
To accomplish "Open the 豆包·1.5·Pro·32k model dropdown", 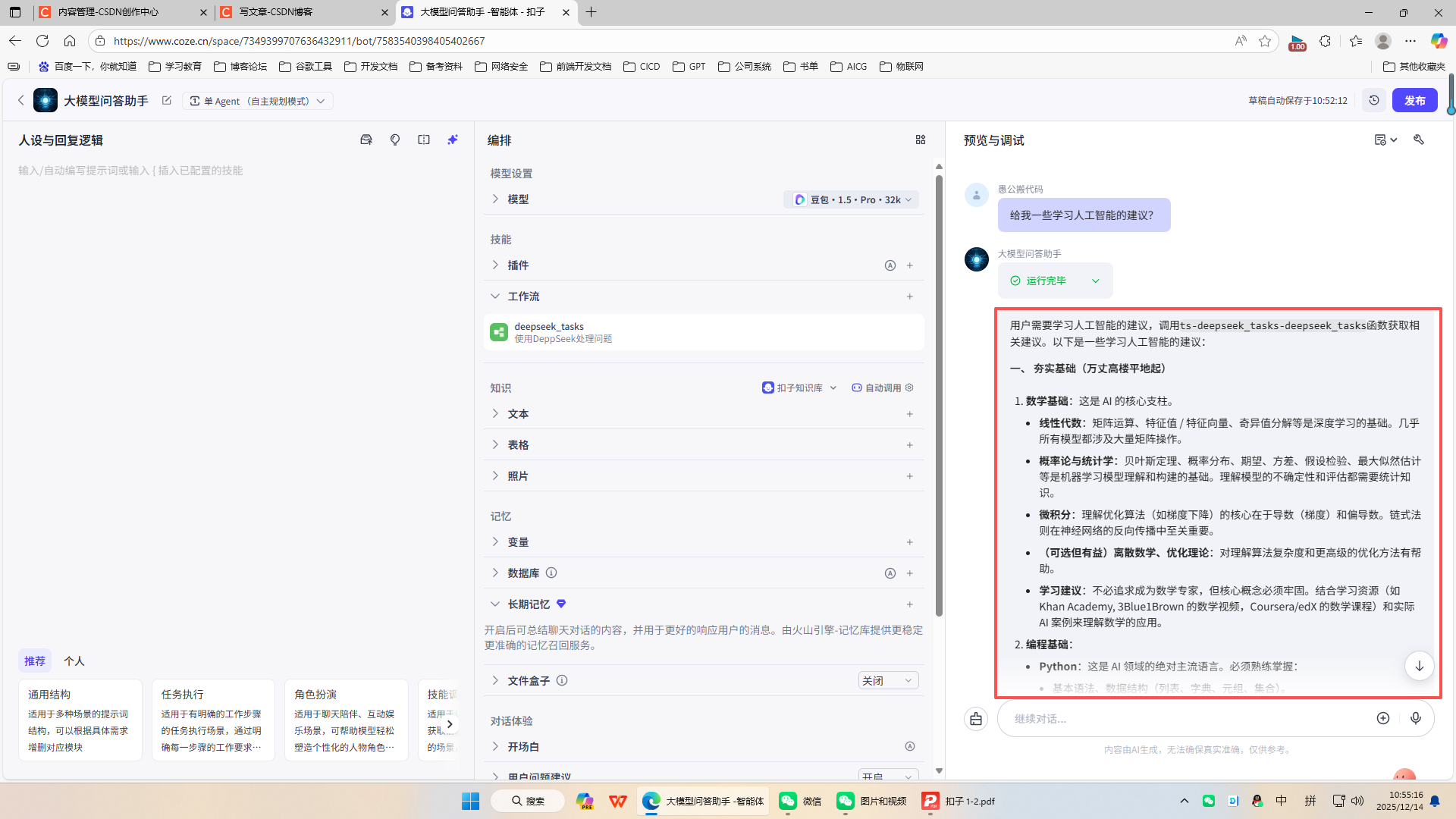I will coord(851,199).
